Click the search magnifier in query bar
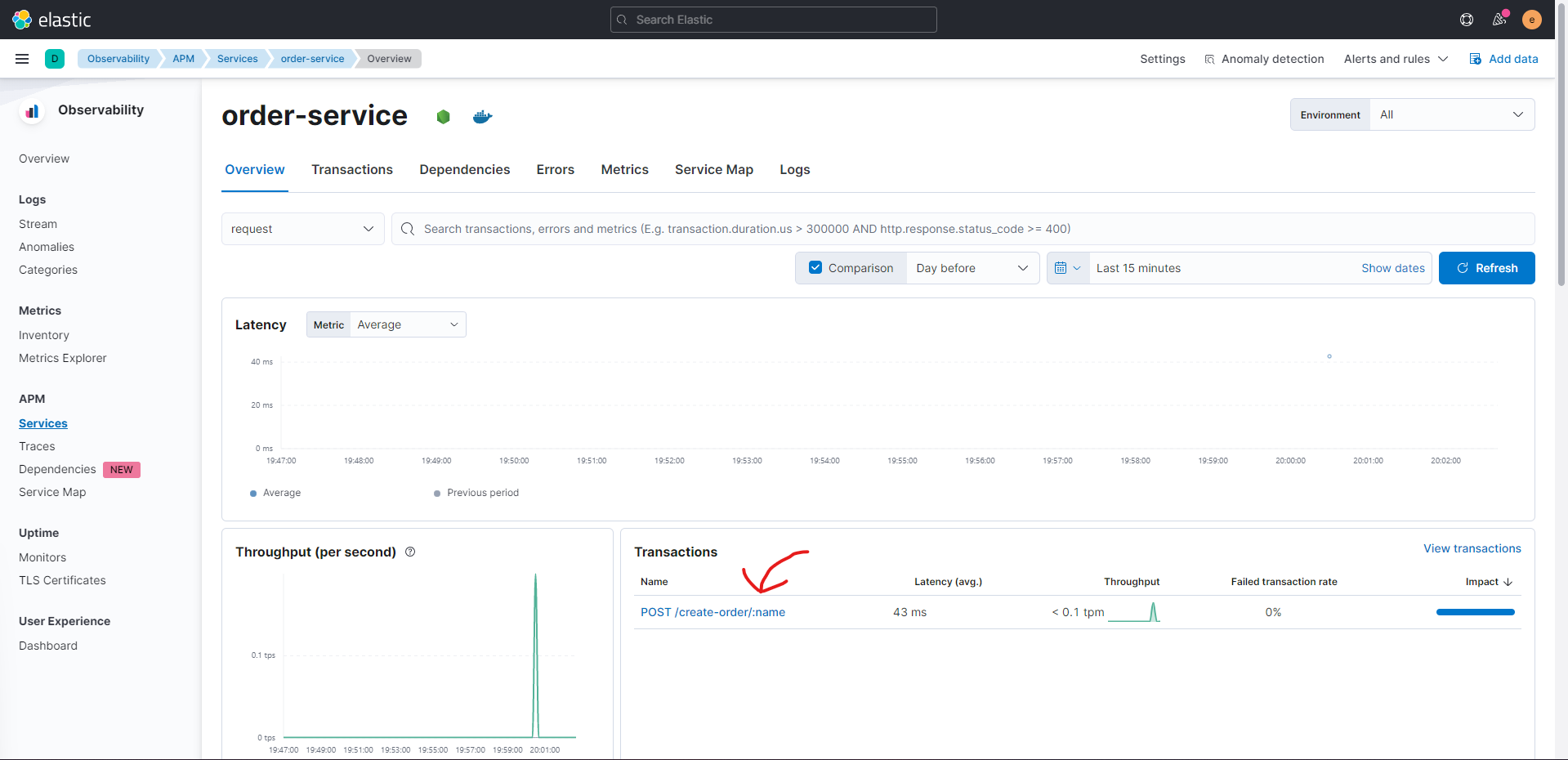 pos(408,229)
